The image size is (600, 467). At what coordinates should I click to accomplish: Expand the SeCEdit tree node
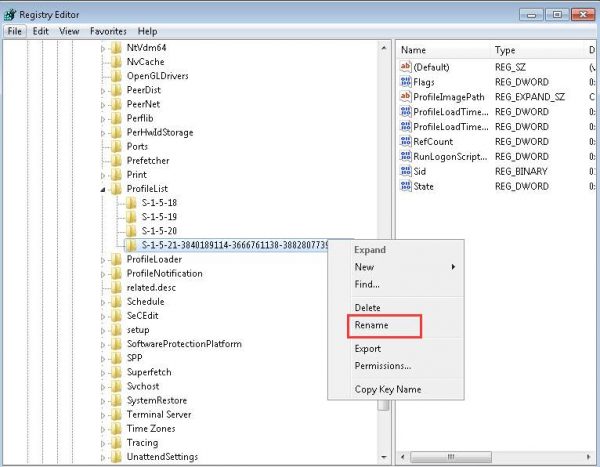(103, 317)
